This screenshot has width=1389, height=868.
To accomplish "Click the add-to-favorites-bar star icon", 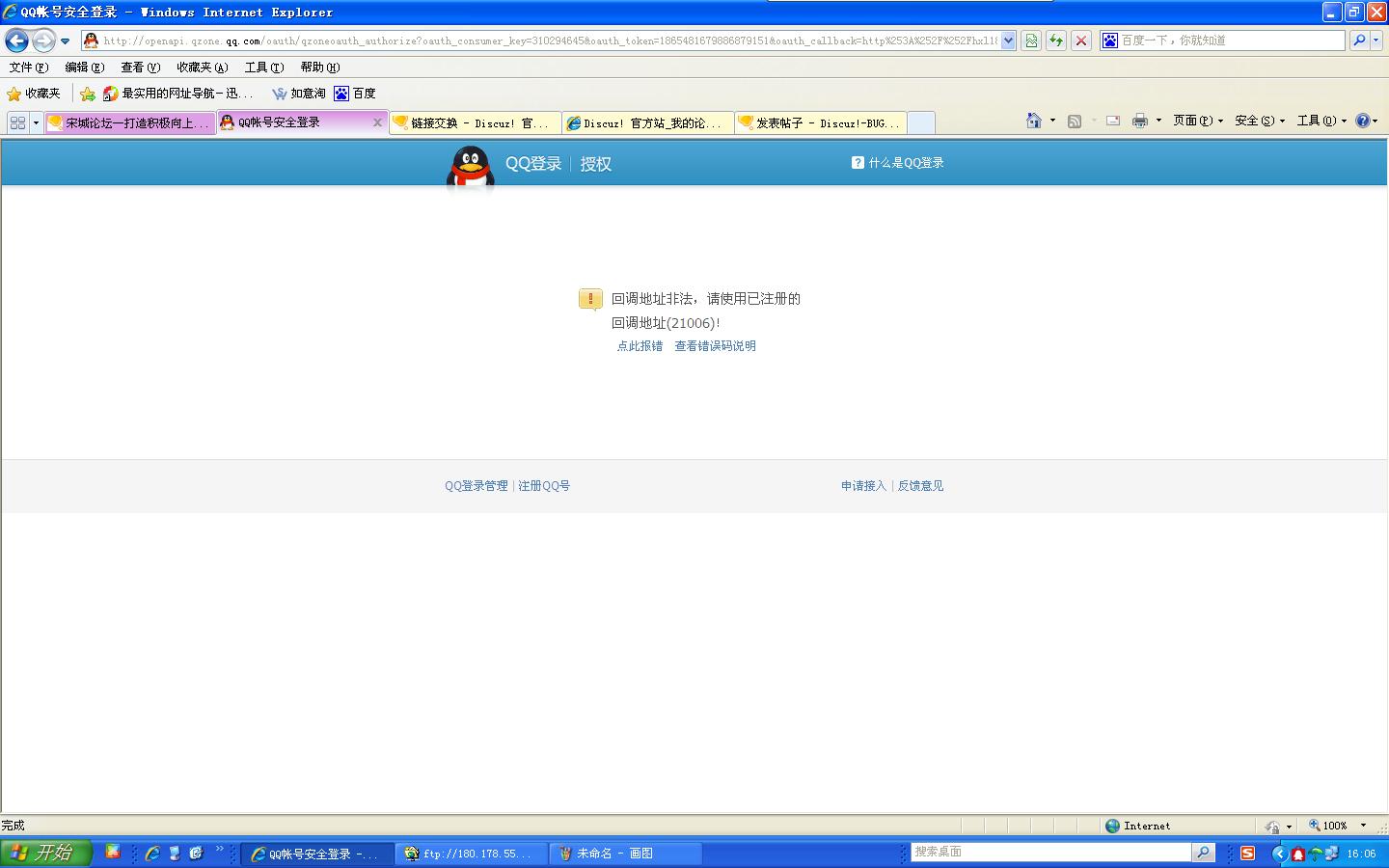I will tap(88, 94).
